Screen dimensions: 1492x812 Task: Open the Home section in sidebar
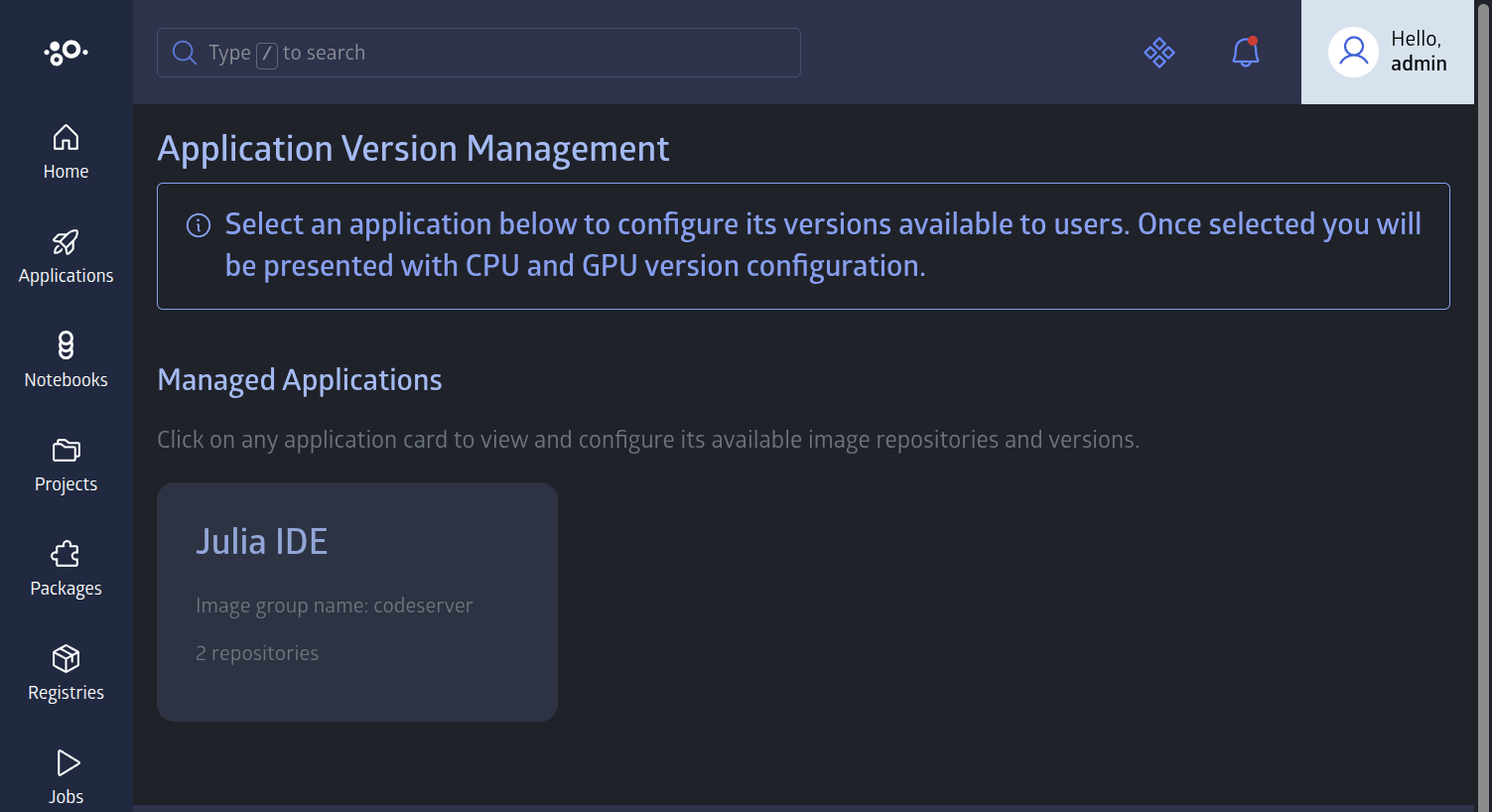click(x=66, y=151)
